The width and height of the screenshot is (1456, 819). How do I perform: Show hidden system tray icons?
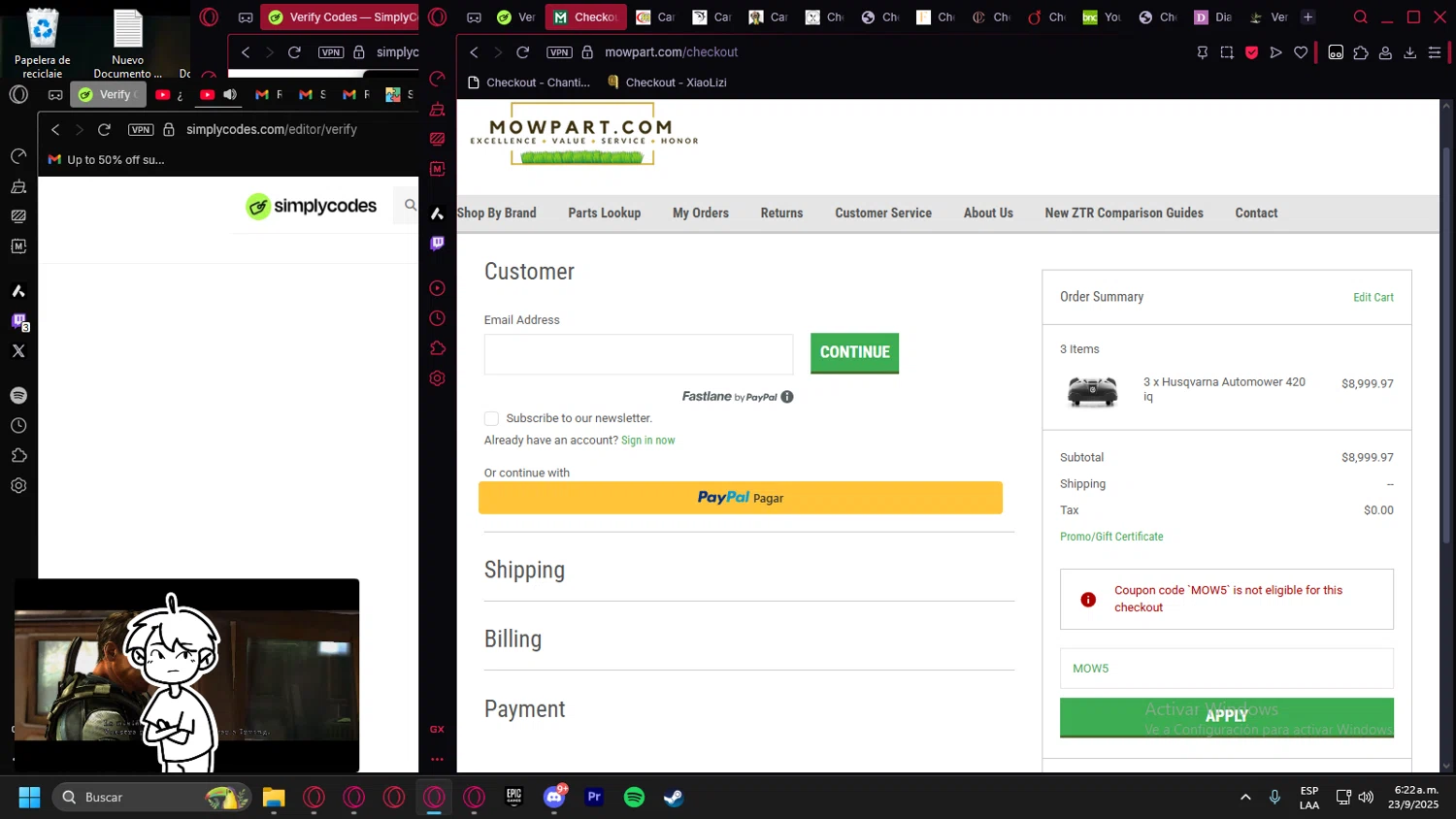(x=1245, y=797)
